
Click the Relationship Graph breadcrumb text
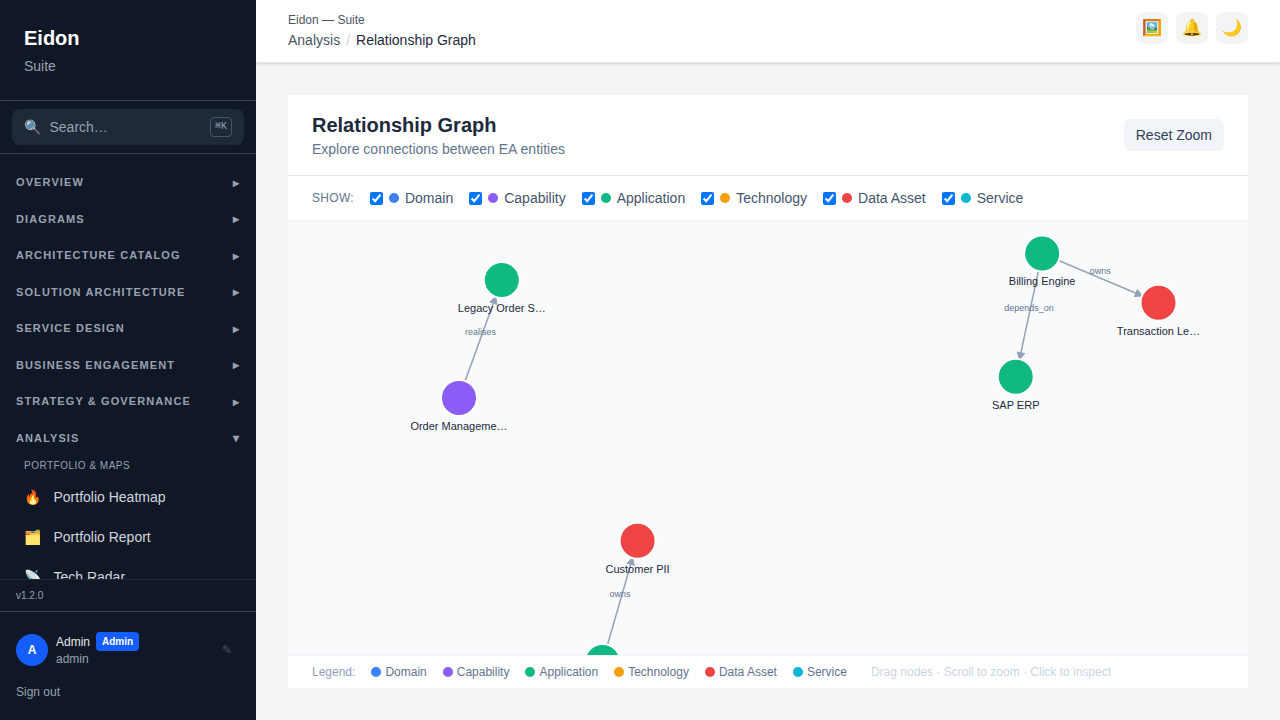point(416,40)
